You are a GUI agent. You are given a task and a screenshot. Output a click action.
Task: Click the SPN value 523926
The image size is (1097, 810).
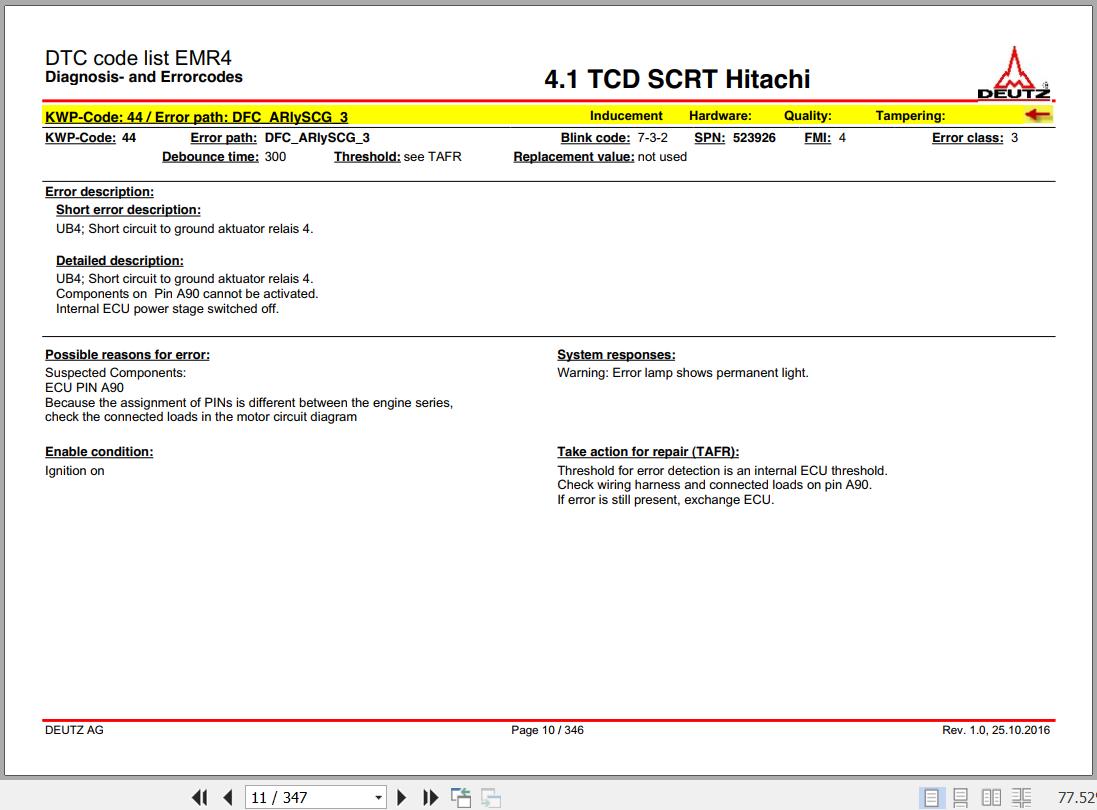[754, 138]
